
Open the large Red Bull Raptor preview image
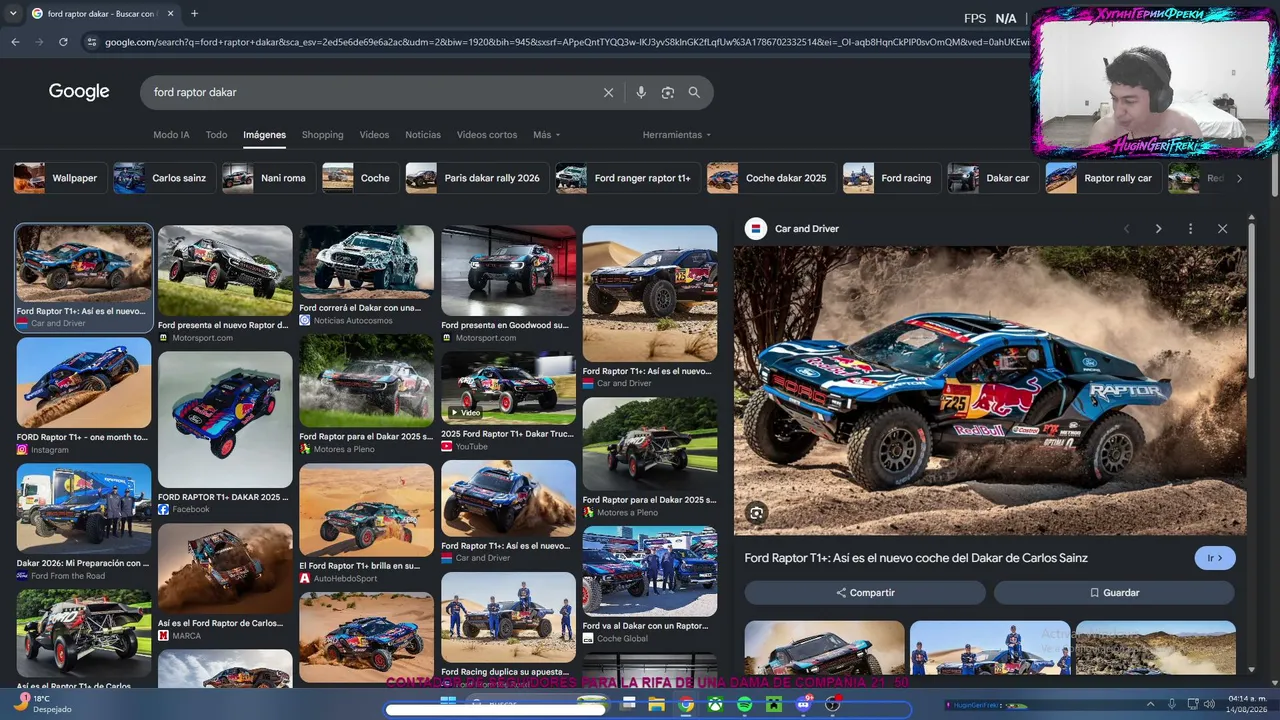tap(990, 391)
